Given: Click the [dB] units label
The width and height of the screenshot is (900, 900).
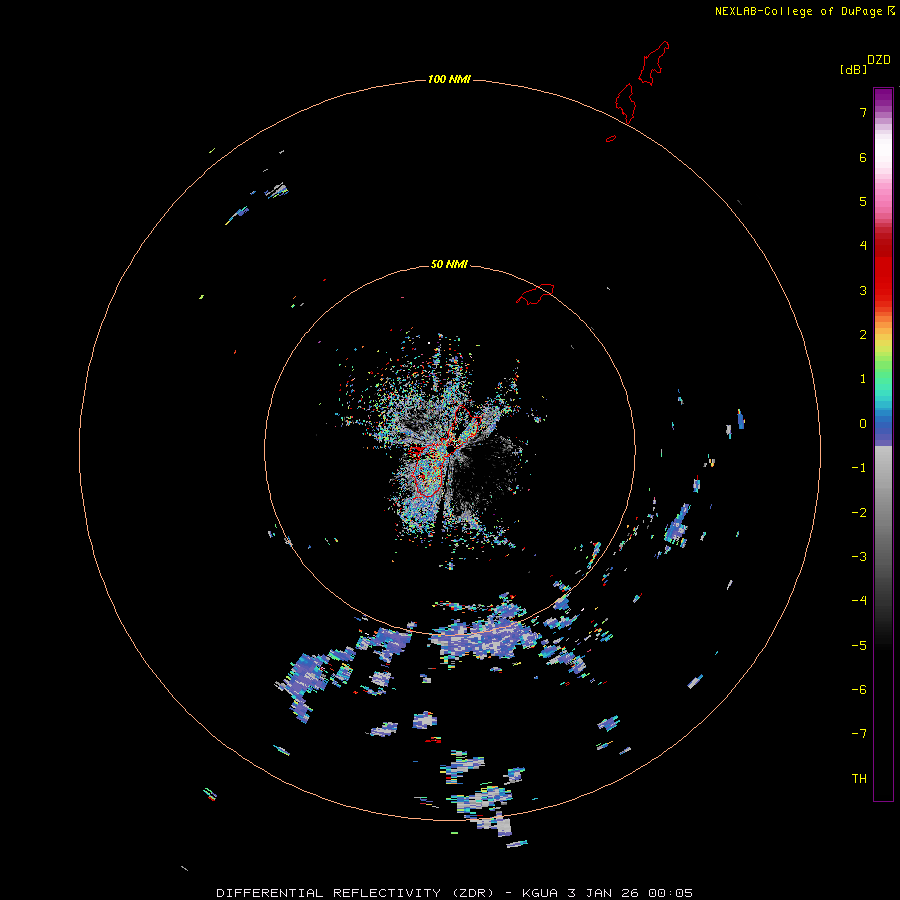Looking at the screenshot, I should (853, 69).
